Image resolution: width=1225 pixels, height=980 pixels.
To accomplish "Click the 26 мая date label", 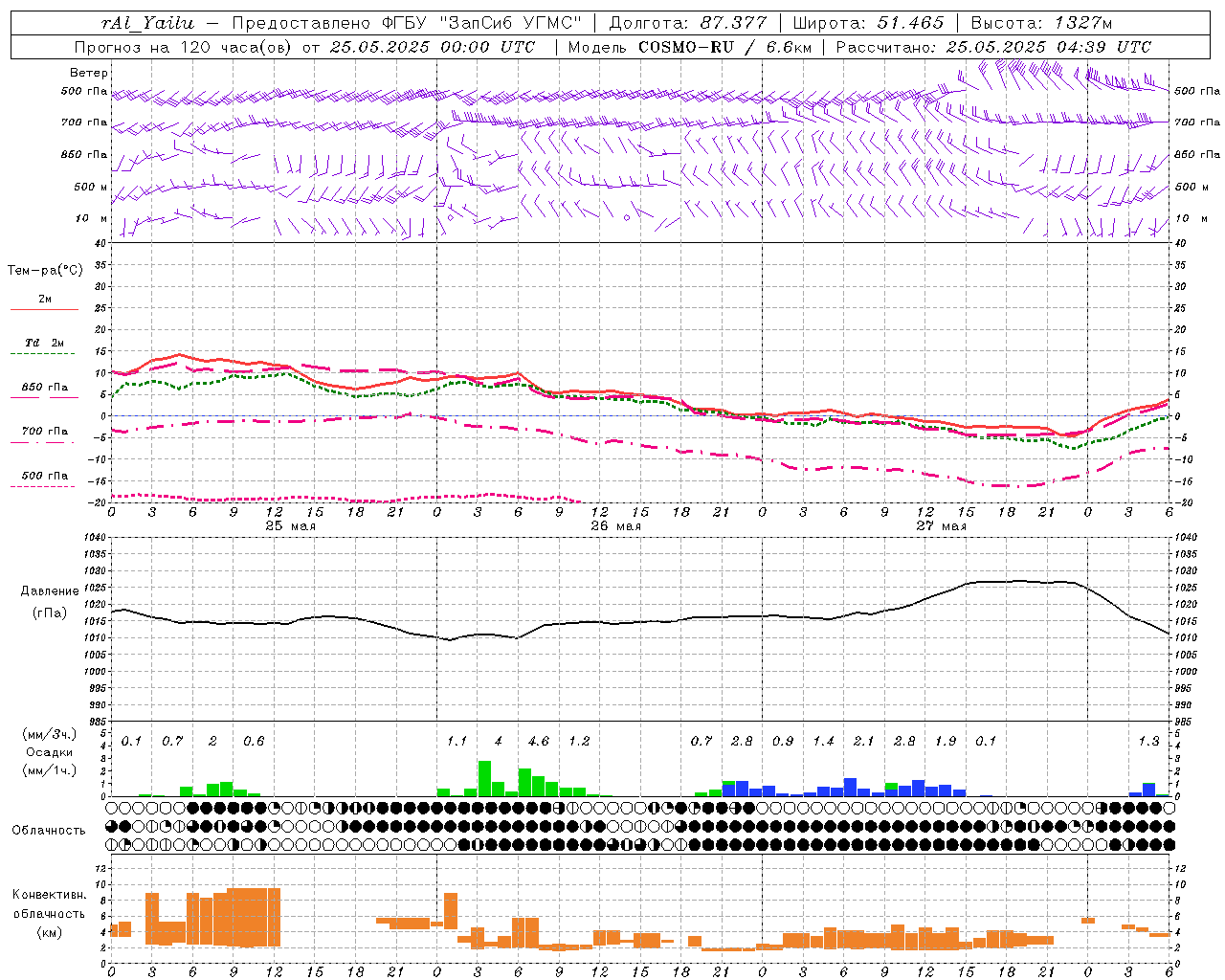I will [x=615, y=526].
